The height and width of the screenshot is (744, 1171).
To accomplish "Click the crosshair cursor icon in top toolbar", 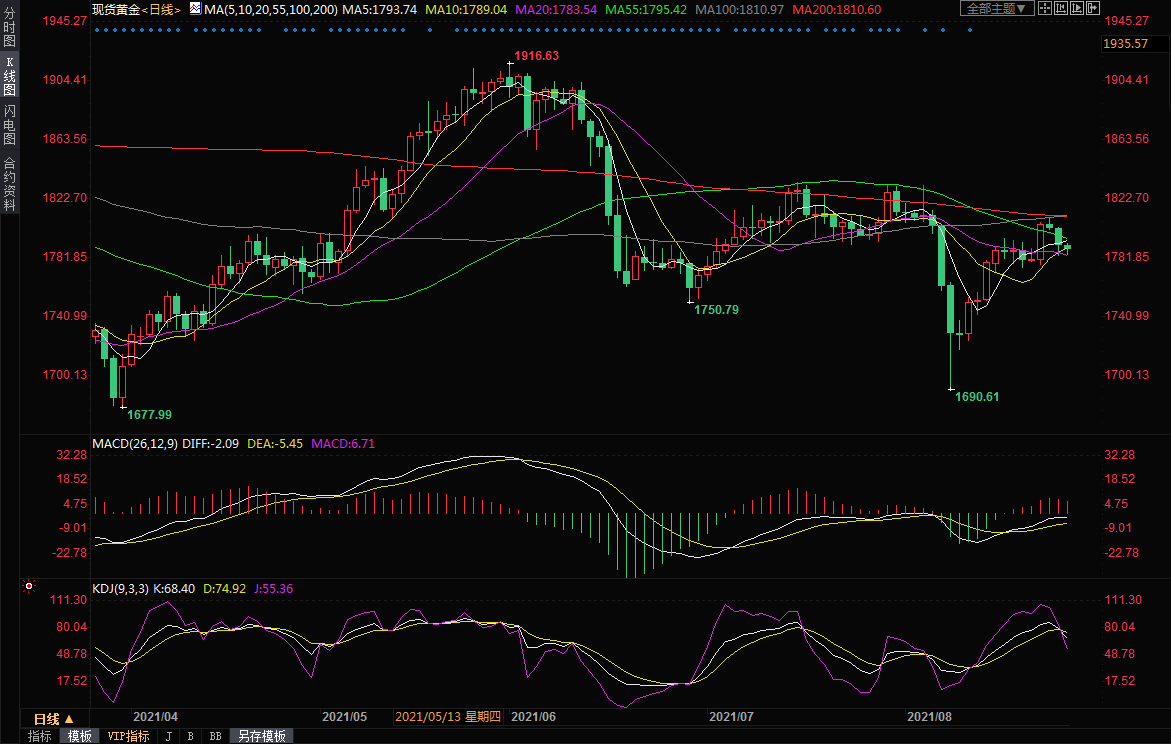I will (1045, 8).
